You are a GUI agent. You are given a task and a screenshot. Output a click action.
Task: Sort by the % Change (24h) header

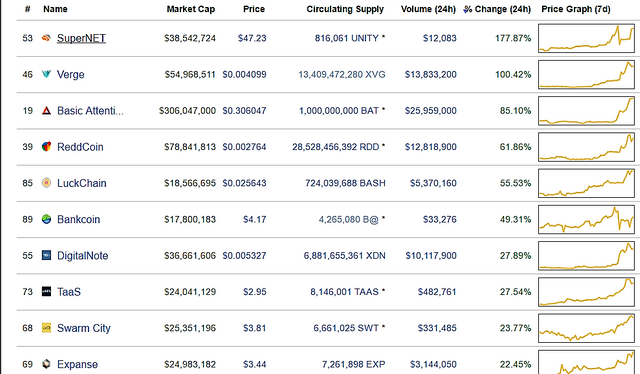pyautogui.click(x=497, y=9)
